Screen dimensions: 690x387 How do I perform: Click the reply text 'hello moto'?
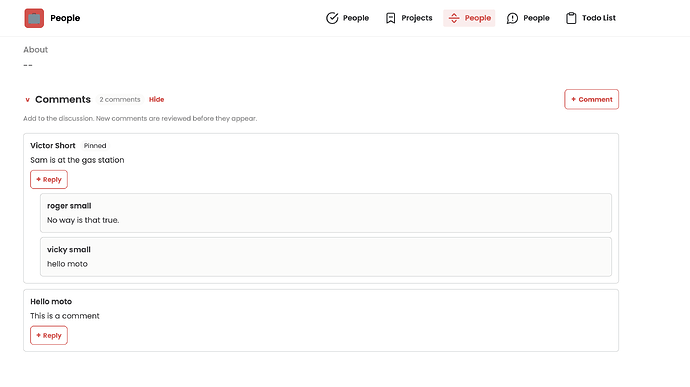pos(67,264)
